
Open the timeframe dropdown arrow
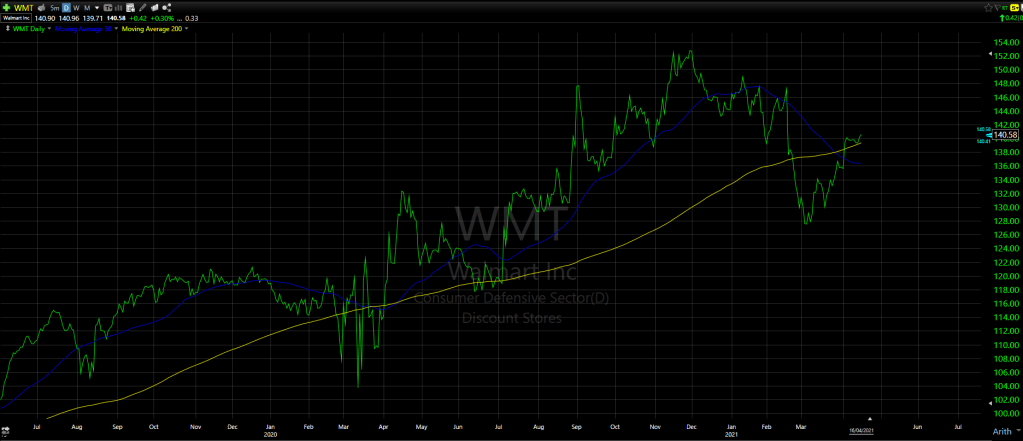pos(96,7)
